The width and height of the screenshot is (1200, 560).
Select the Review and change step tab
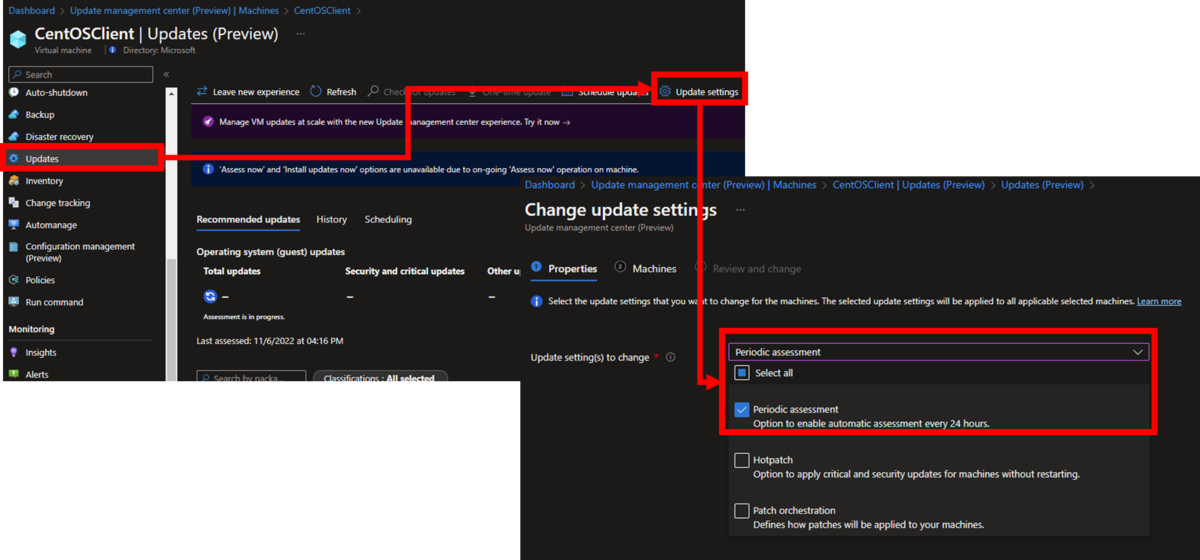point(748,268)
